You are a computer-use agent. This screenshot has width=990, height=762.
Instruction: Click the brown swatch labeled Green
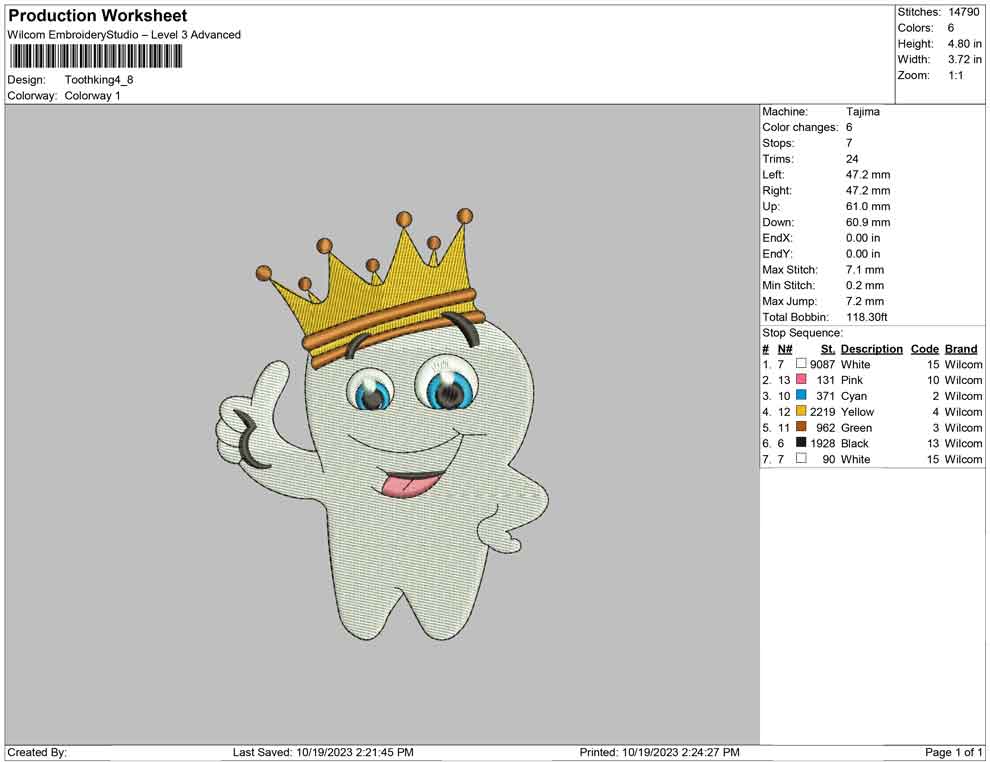pyautogui.click(x=801, y=427)
